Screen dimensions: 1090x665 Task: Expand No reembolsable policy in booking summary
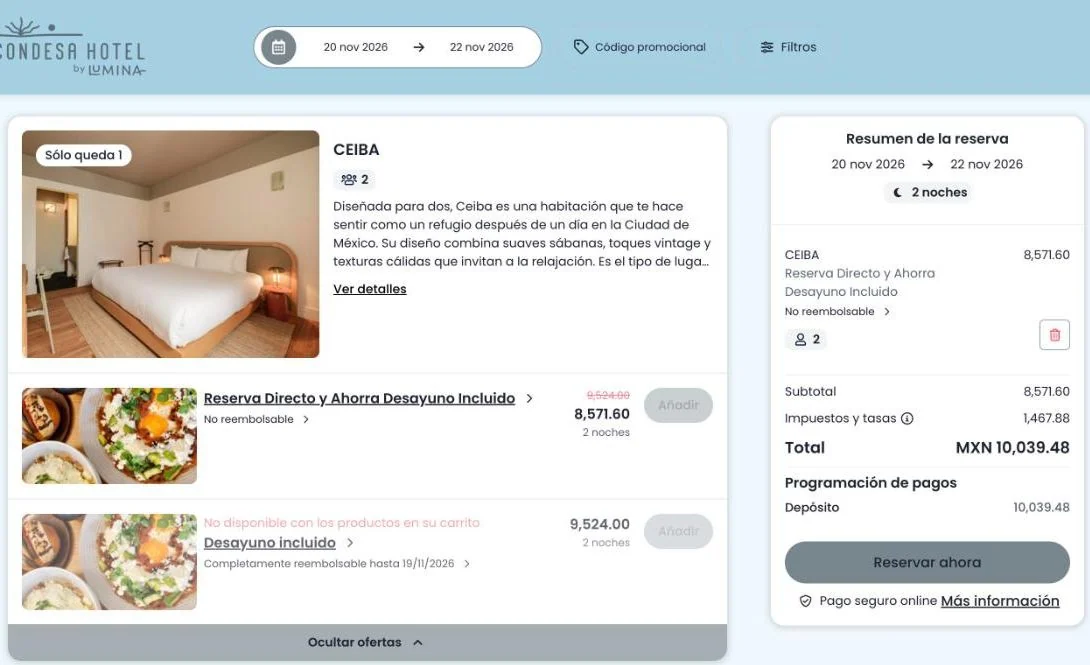pos(837,311)
